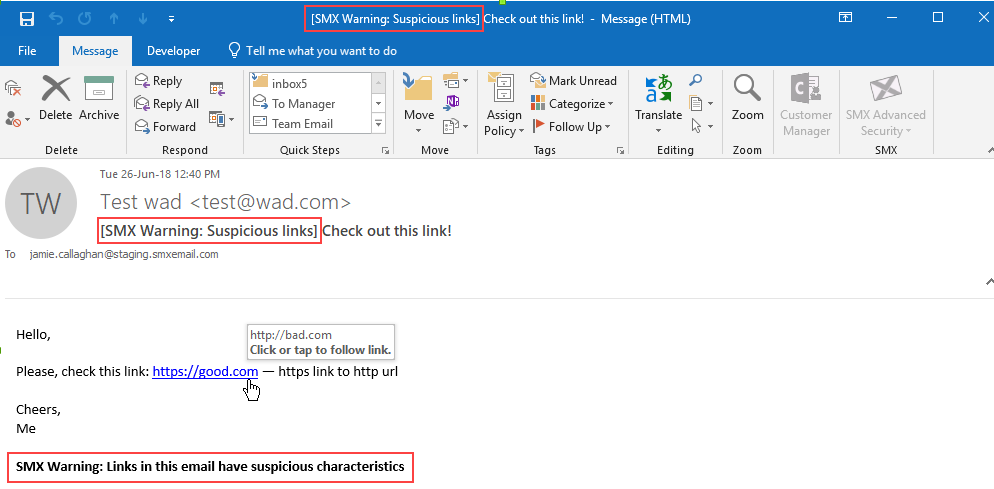Collapse the ribbon with the chevron
The image size is (994, 489).
coord(990,150)
